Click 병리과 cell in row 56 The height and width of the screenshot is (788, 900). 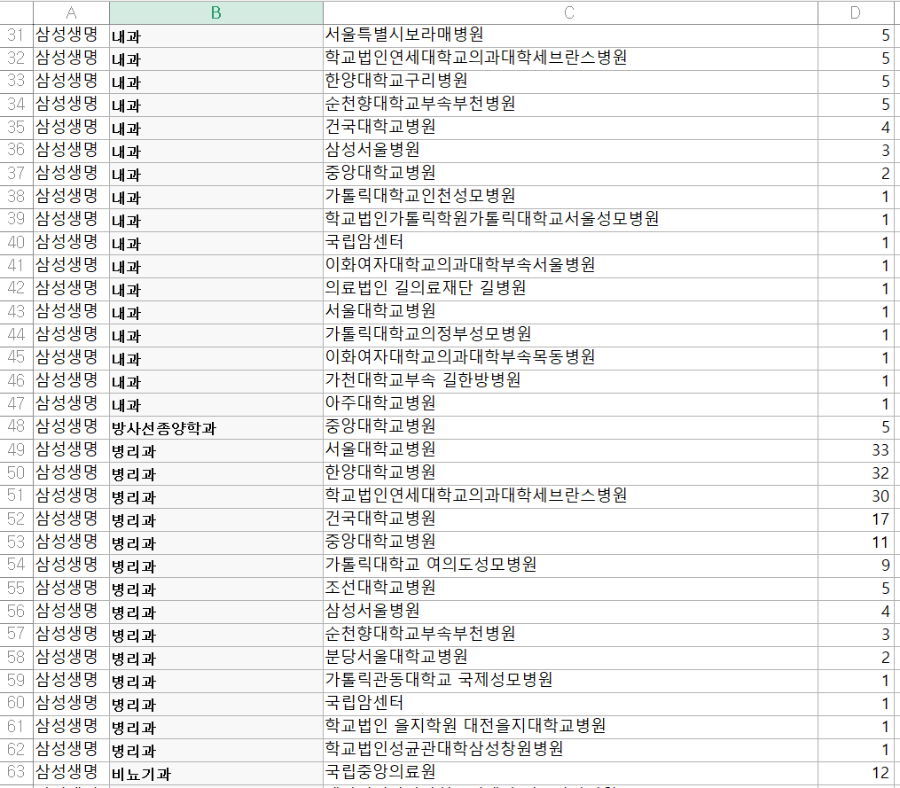[x=216, y=612]
